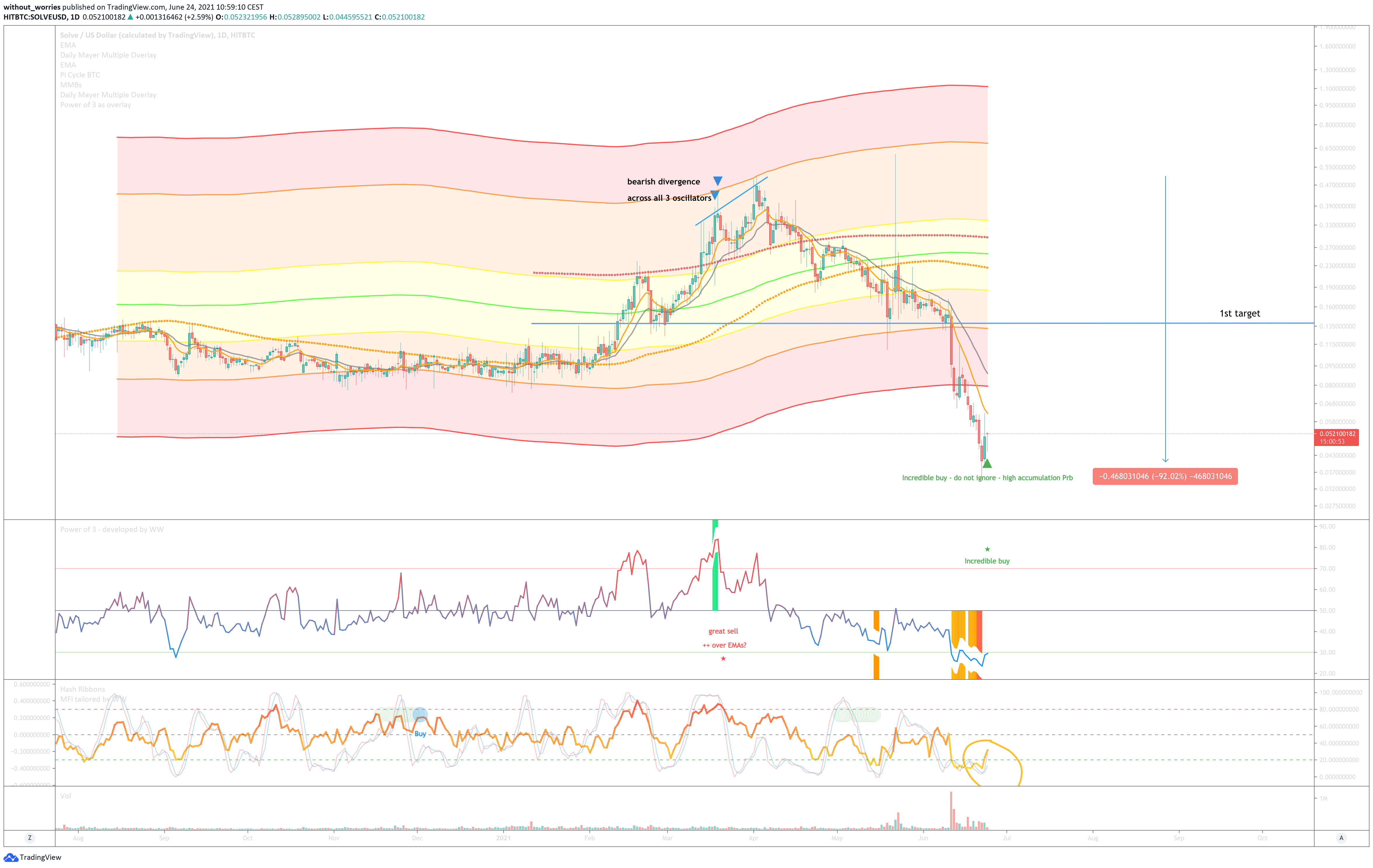Screen dimensions: 1373x868
Task: Click the '1st target' label
Action: click(1239, 313)
